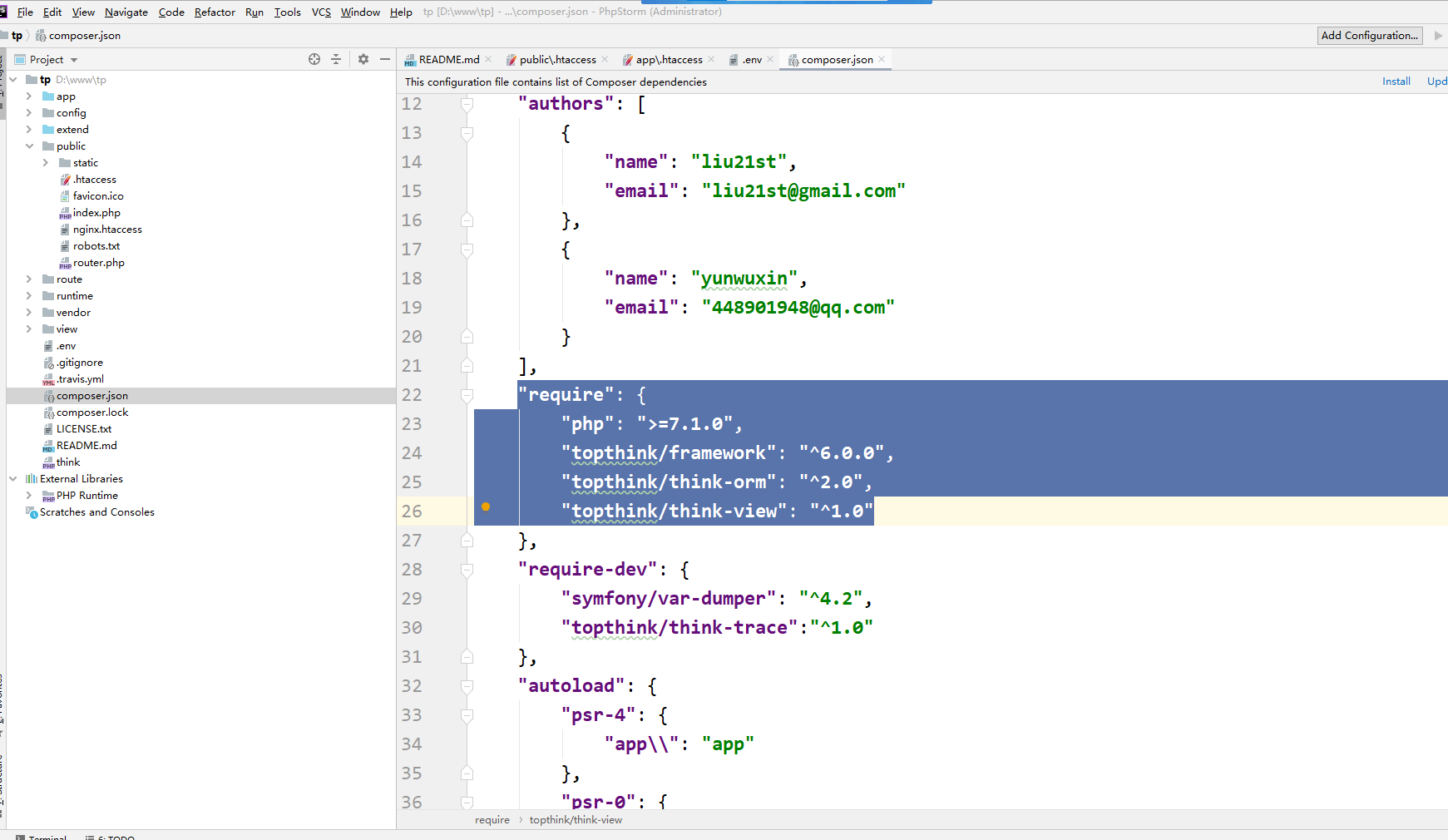Fold the require block at line 22
This screenshot has height=840, width=1448.
467,395
